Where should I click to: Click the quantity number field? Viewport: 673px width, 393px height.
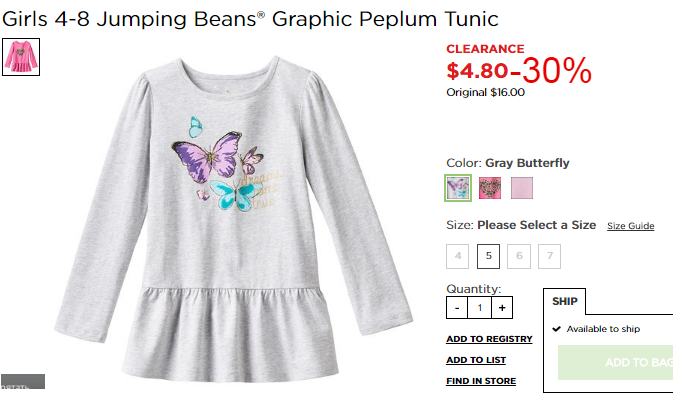[479, 308]
